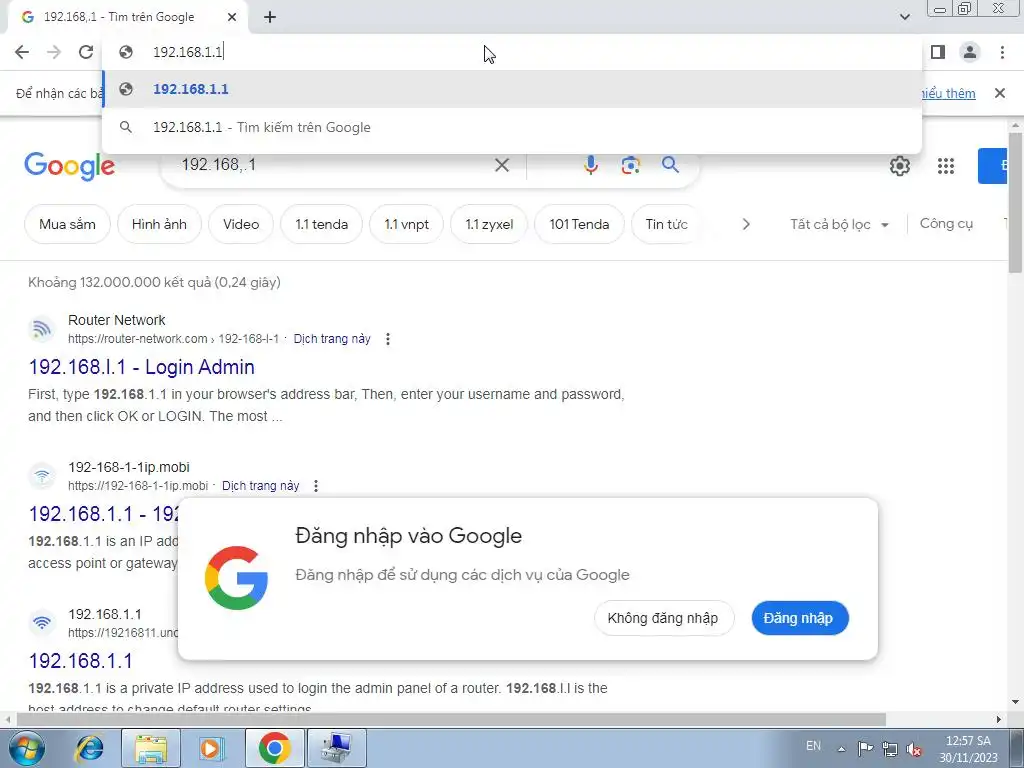Open Google settings gear icon

tap(899, 166)
